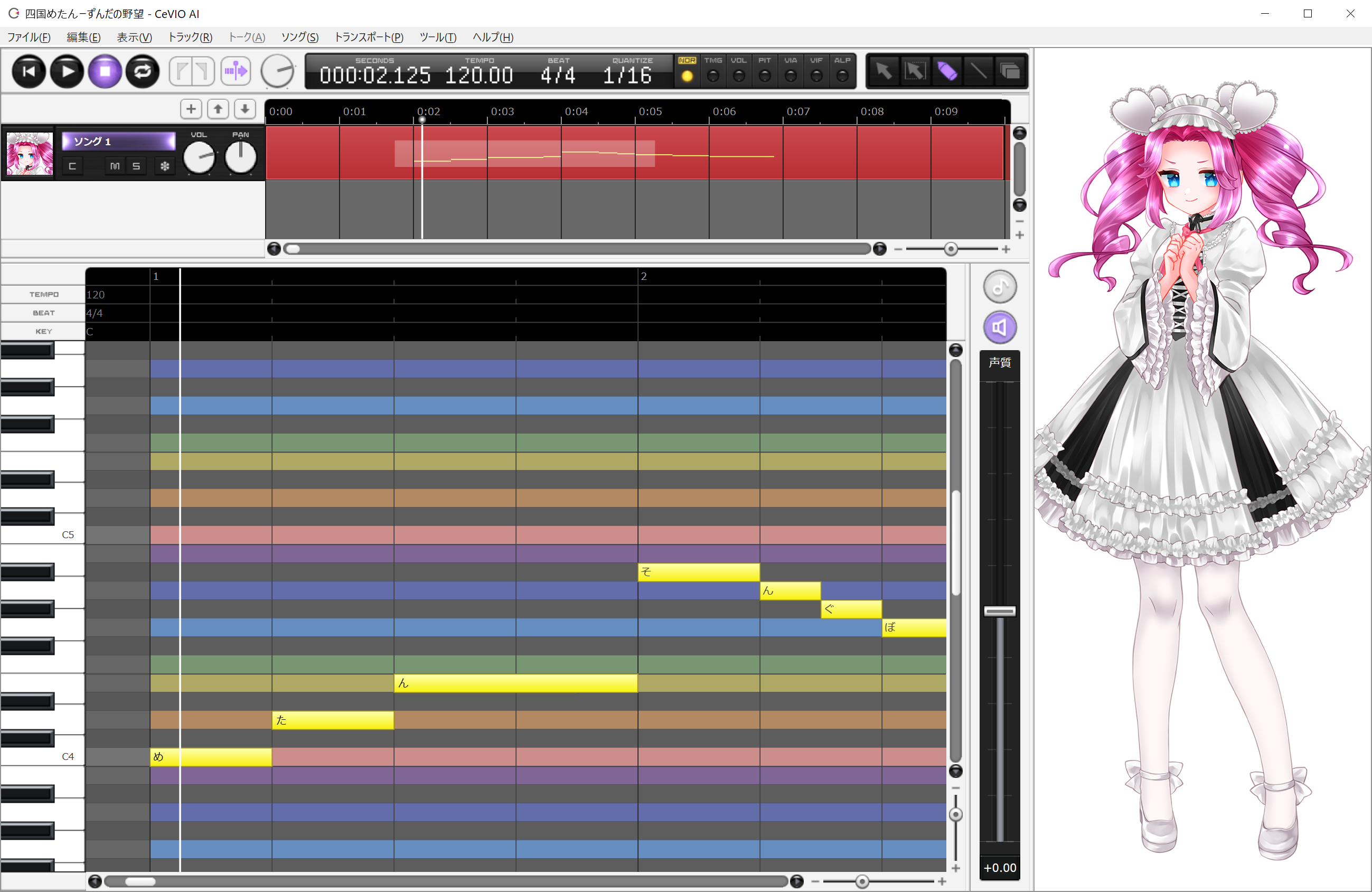Enable PIT pitch edit mode
This screenshot has height=892, width=1372.
point(764,76)
